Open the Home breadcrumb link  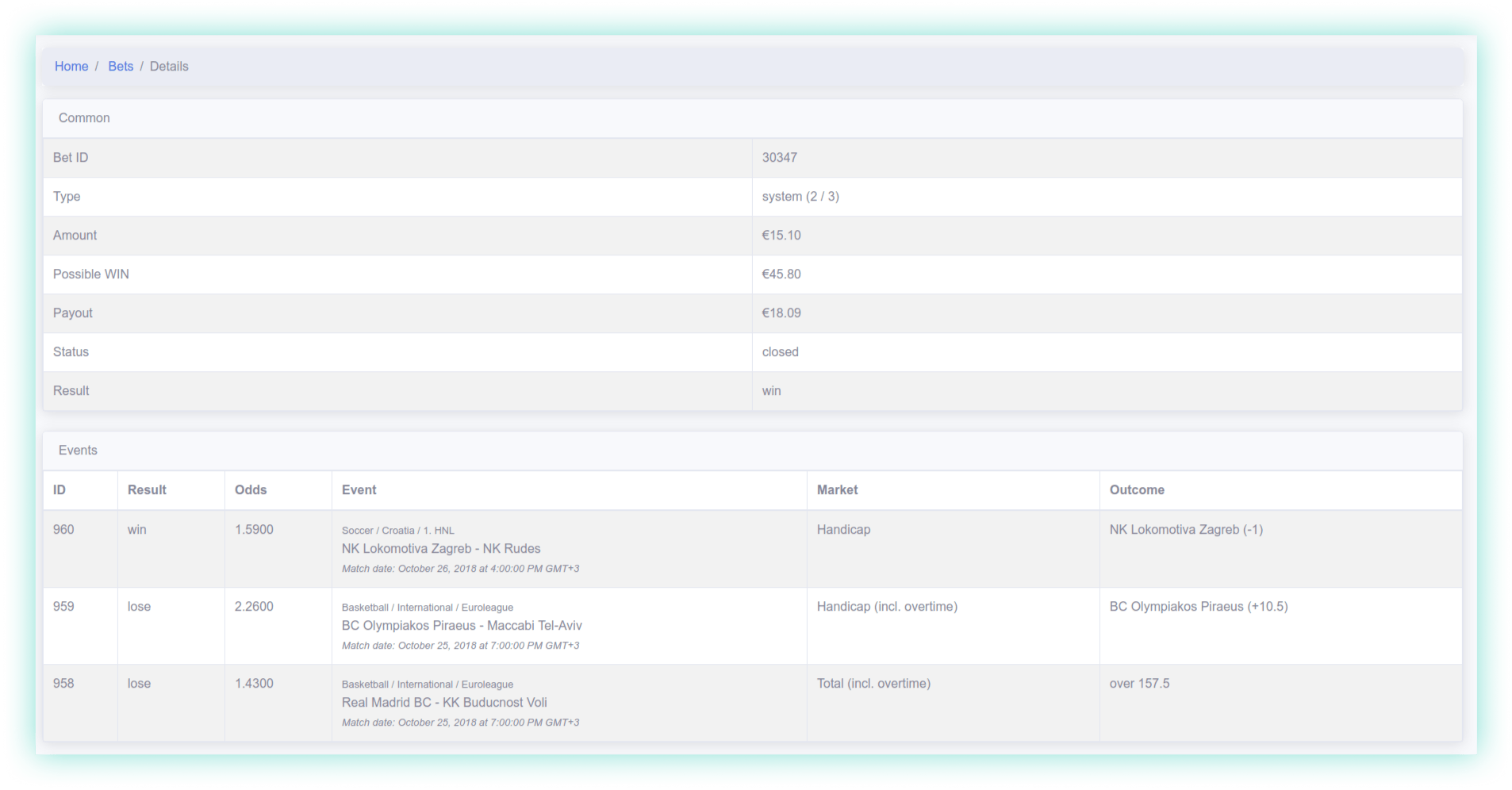click(71, 66)
